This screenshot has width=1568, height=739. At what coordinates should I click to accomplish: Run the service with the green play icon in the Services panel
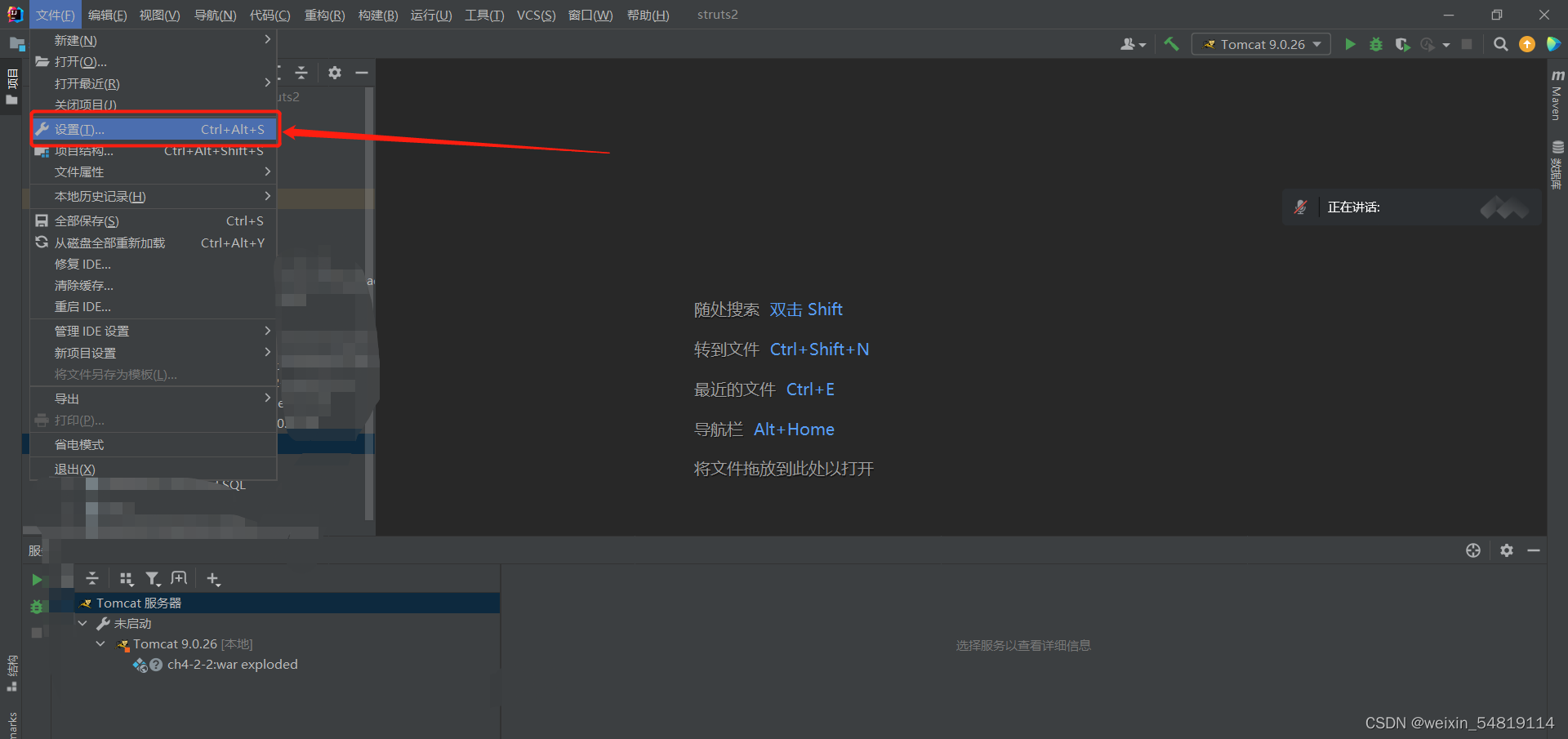point(37,580)
